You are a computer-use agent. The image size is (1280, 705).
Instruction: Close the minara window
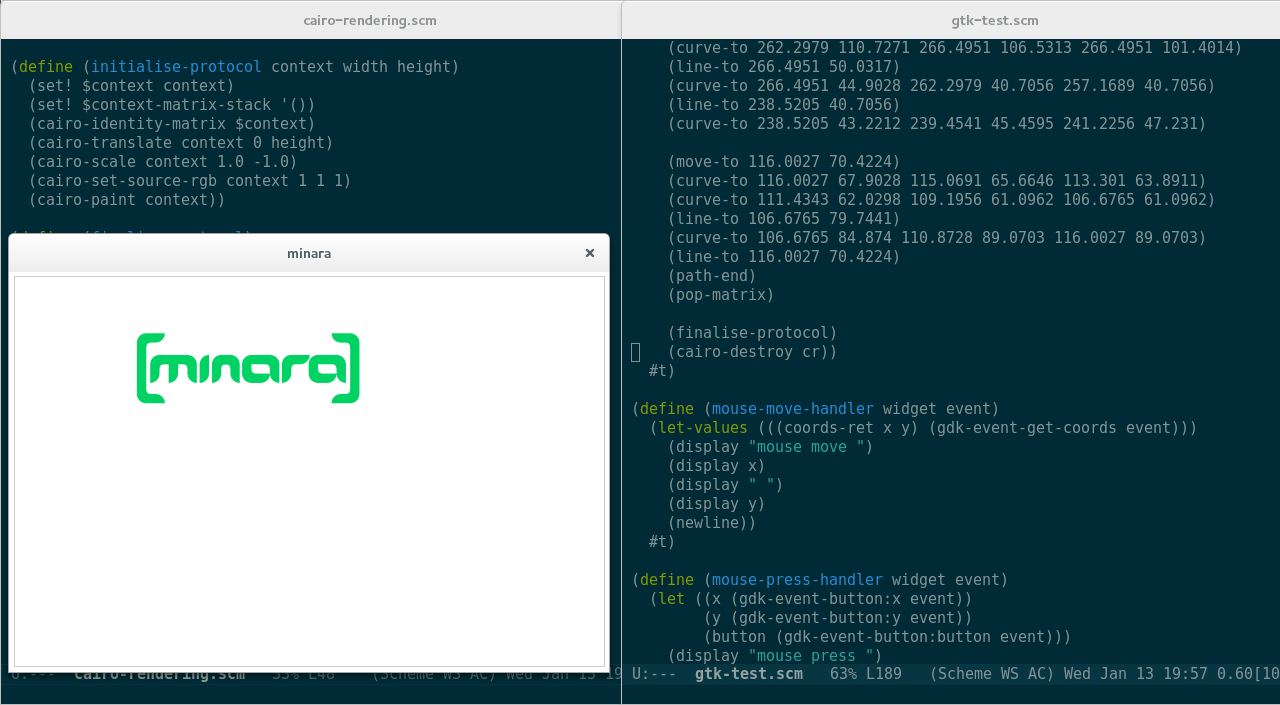click(x=589, y=253)
